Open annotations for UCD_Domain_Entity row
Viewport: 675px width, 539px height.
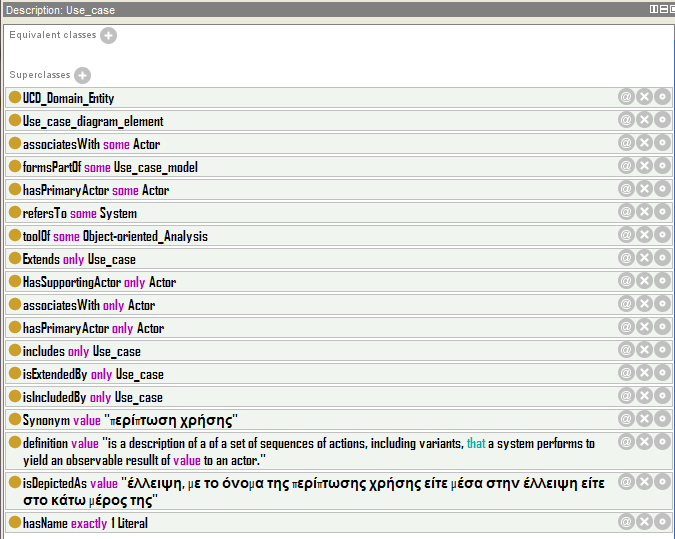[x=626, y=97]
